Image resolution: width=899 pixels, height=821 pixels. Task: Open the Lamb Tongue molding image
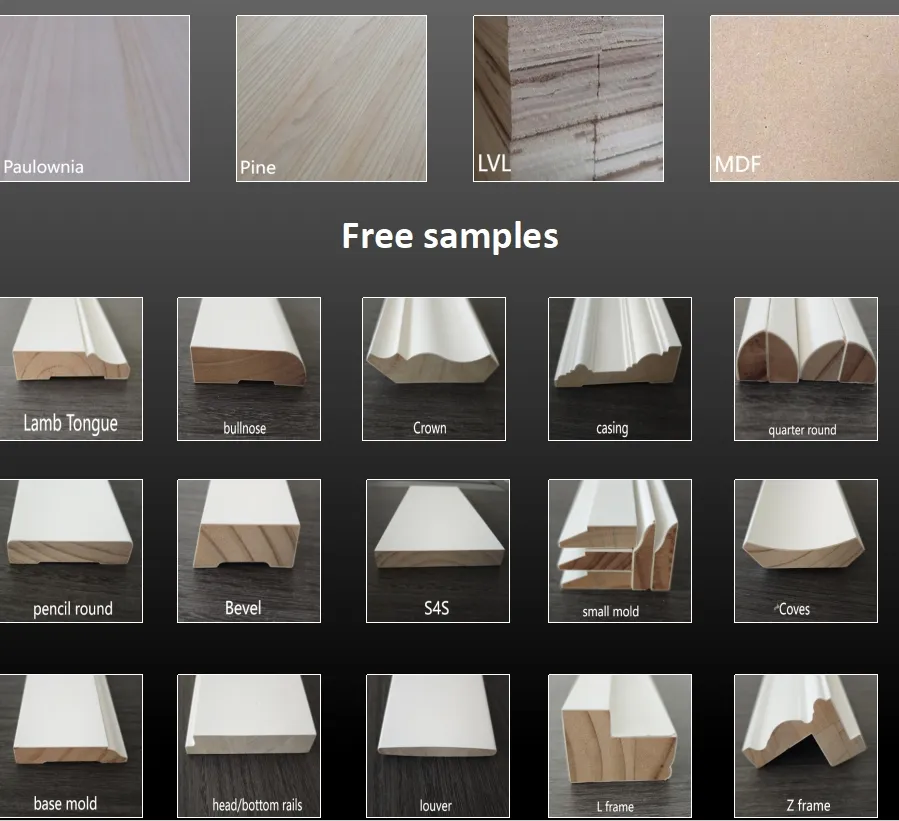(71, 368)
